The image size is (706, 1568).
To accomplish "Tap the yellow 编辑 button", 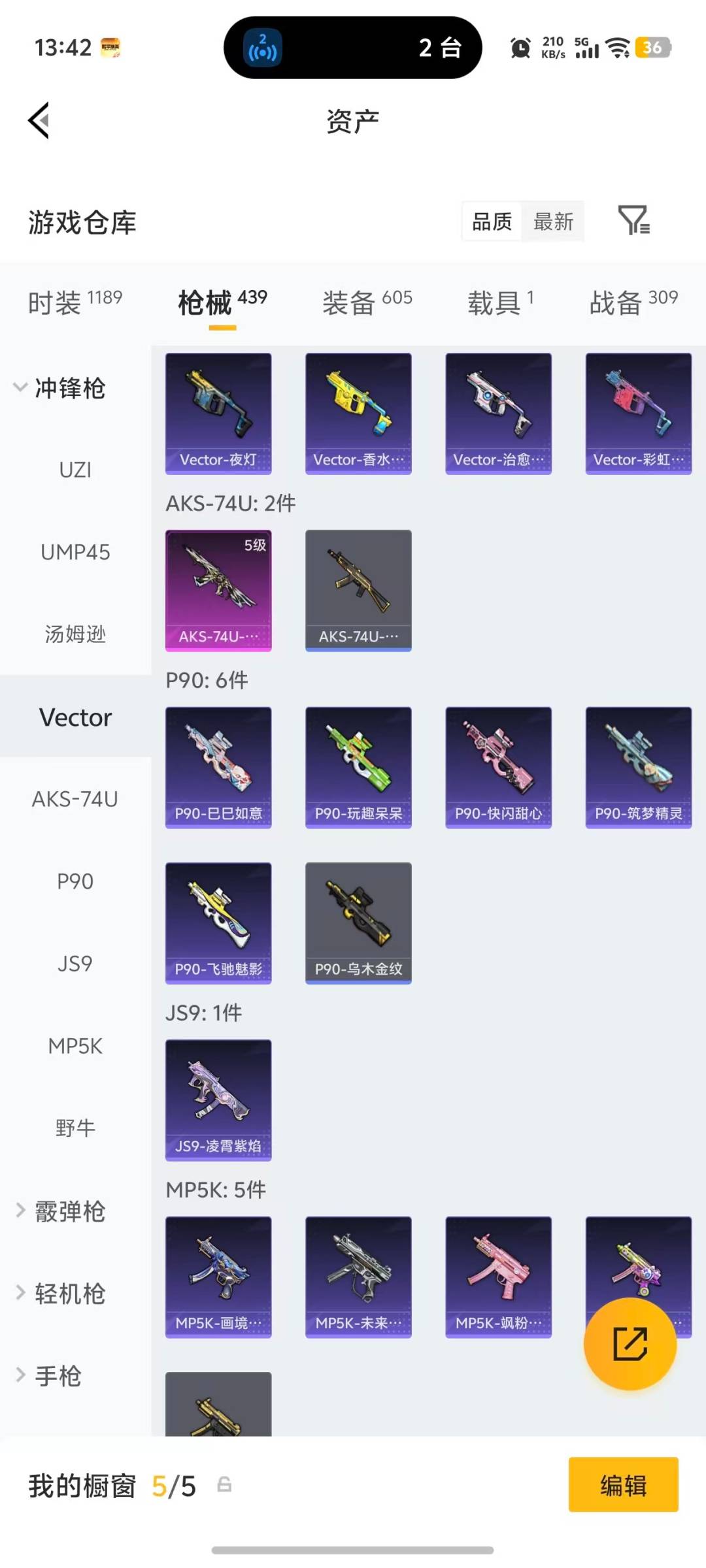I will click(x=623, y=1484).
